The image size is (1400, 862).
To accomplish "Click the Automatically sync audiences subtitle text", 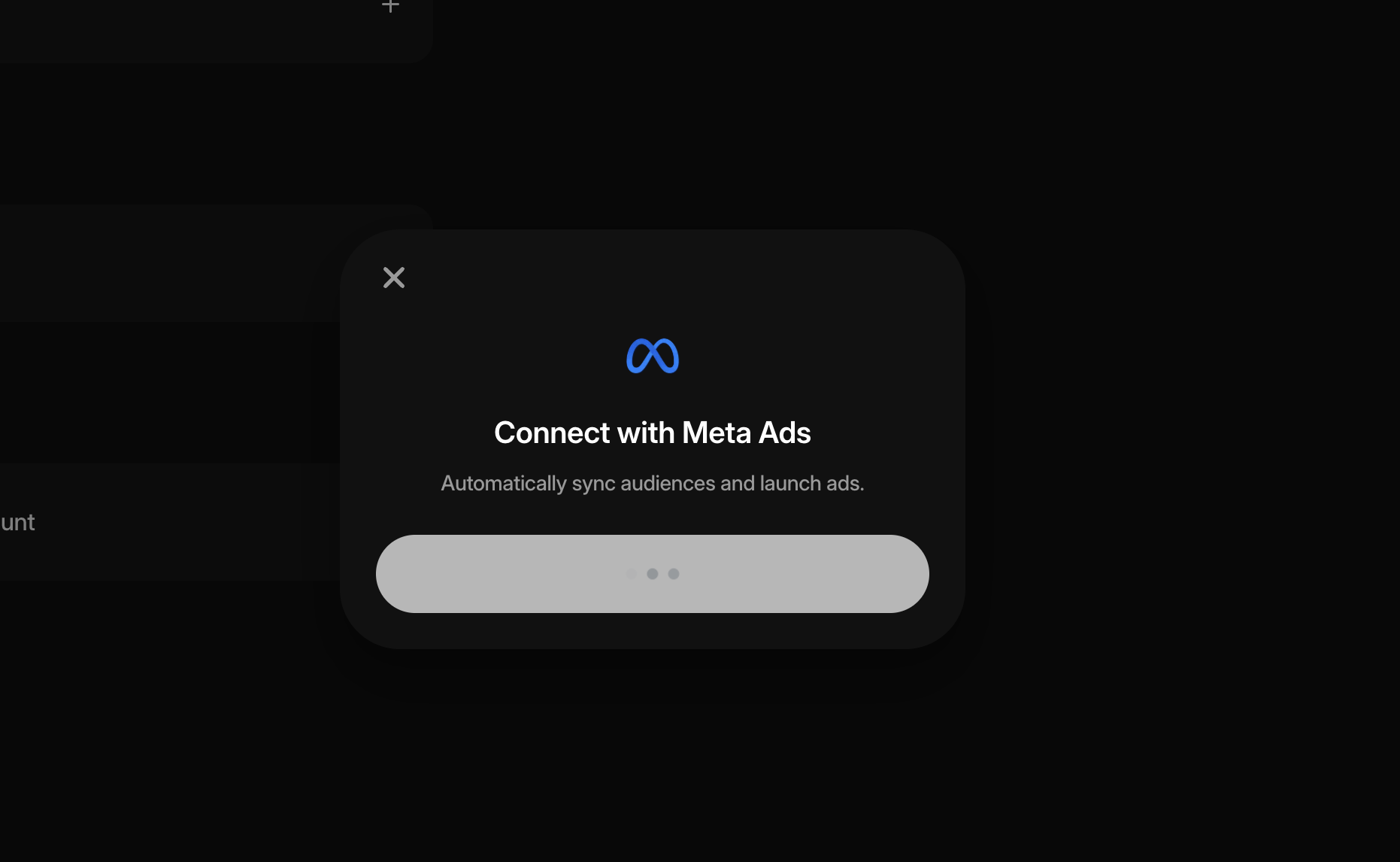I will tap(653, 483).
